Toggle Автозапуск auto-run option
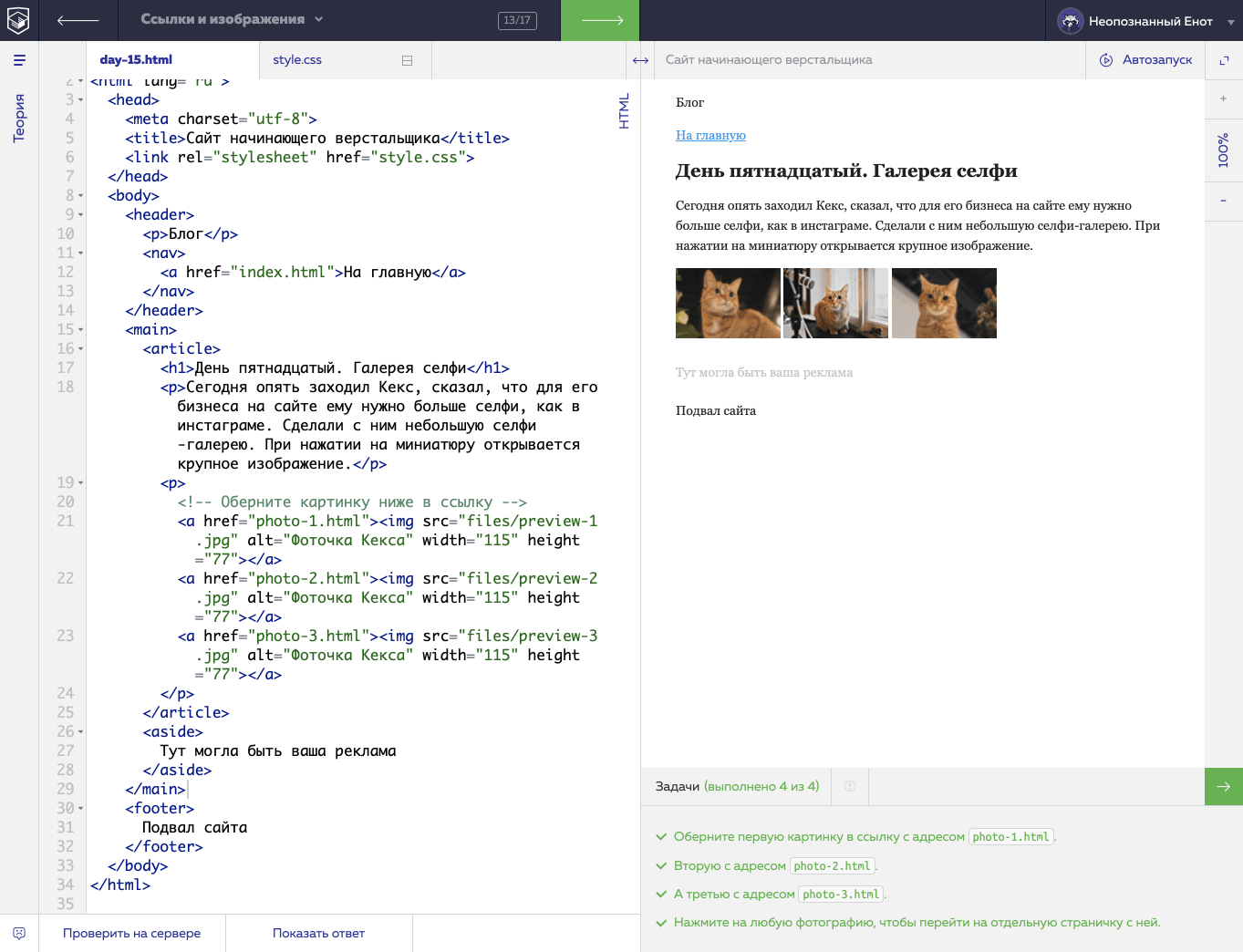The image size is (1243, 952). point(1145,60)
